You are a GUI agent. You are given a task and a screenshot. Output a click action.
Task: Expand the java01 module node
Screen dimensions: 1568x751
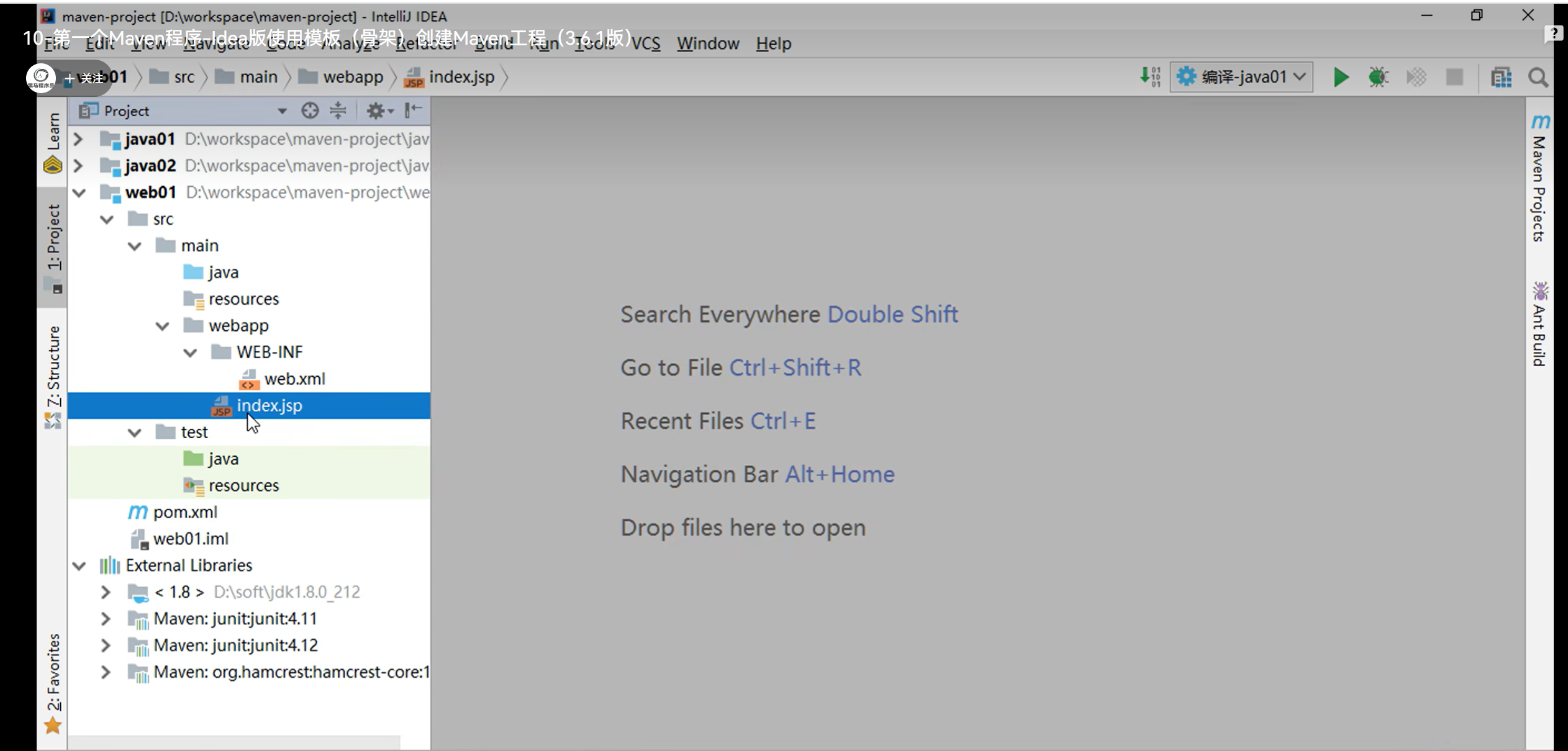(x=78, y=139)
